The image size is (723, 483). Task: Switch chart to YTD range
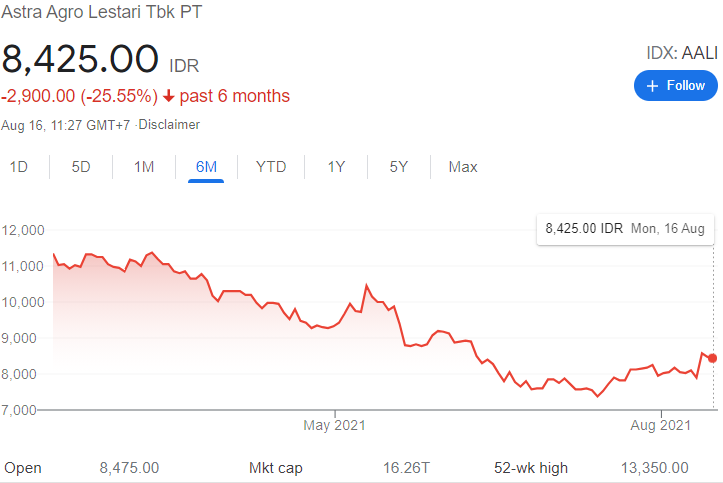[x=271, y=167]
